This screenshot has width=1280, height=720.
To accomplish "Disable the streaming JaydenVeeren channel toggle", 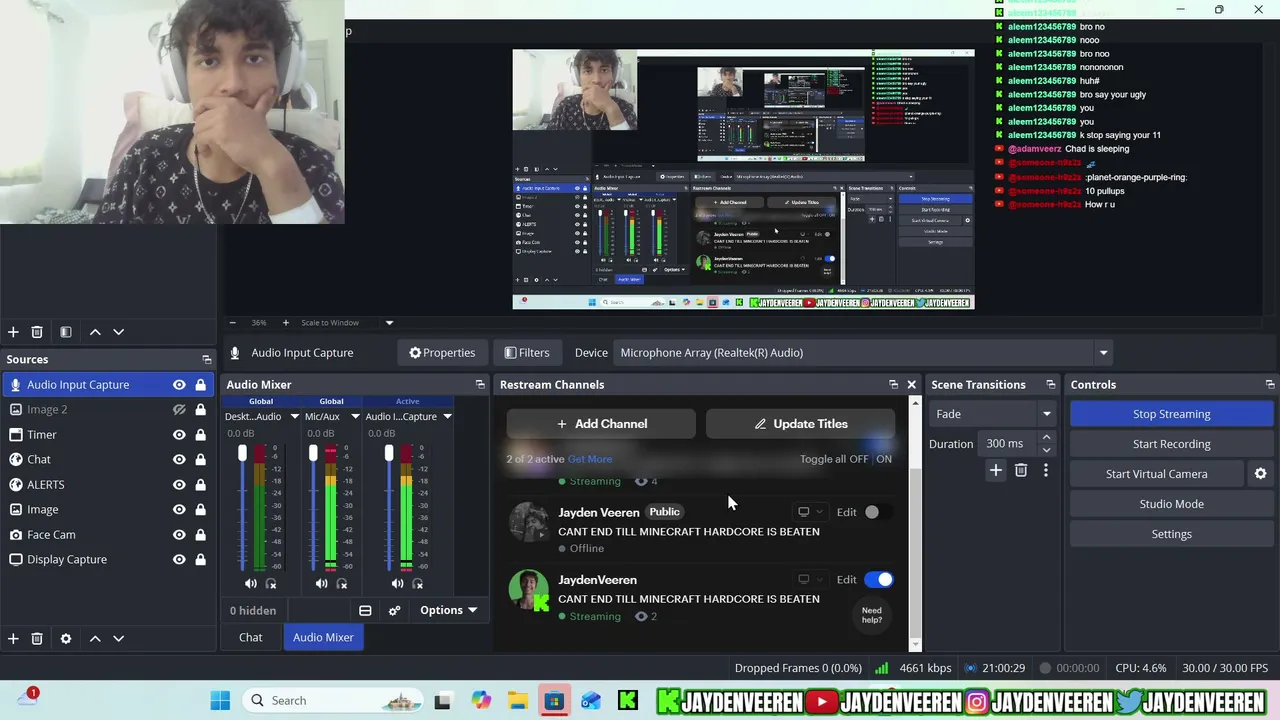I will [879, 580].
